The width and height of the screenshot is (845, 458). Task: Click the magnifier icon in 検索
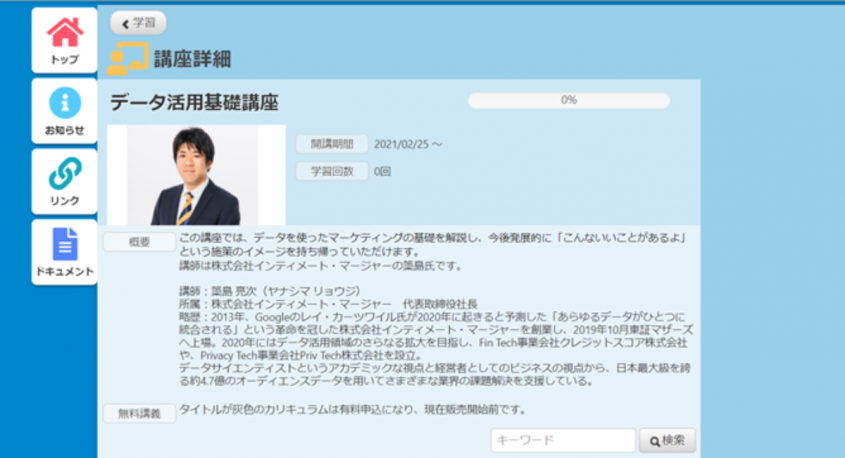[655, 441]
